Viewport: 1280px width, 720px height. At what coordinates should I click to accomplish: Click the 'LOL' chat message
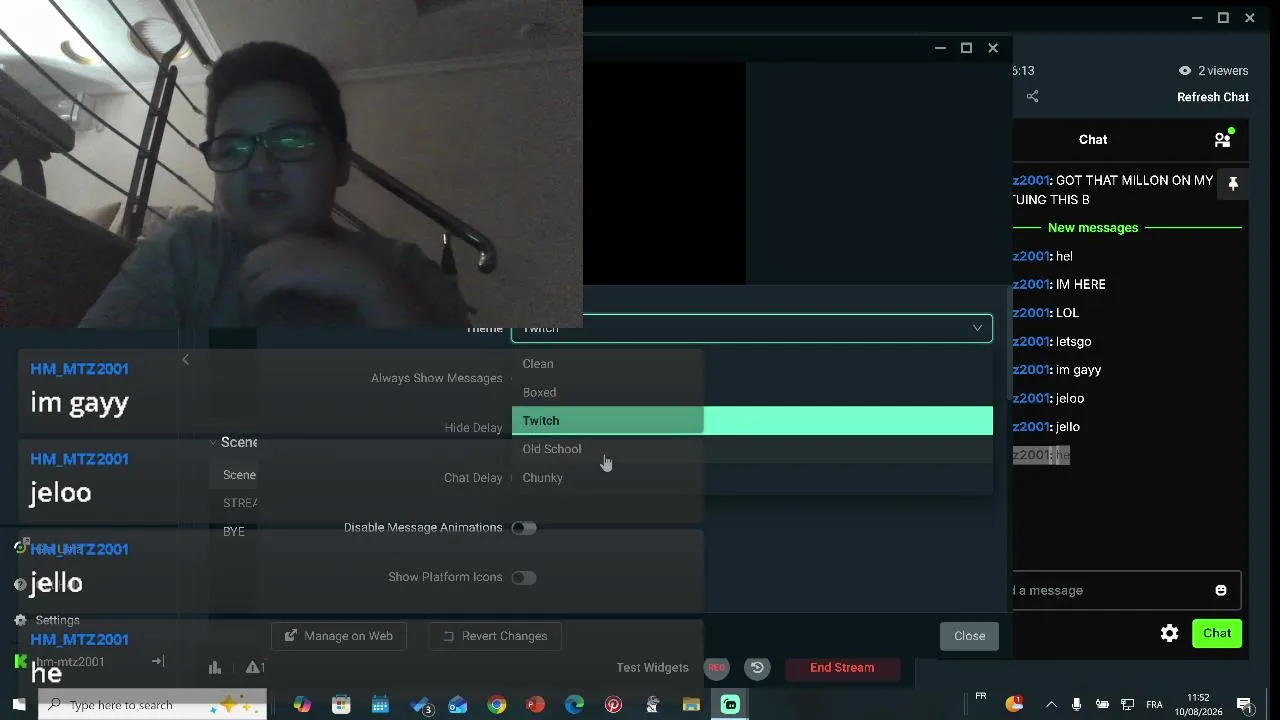(1067, 313)
